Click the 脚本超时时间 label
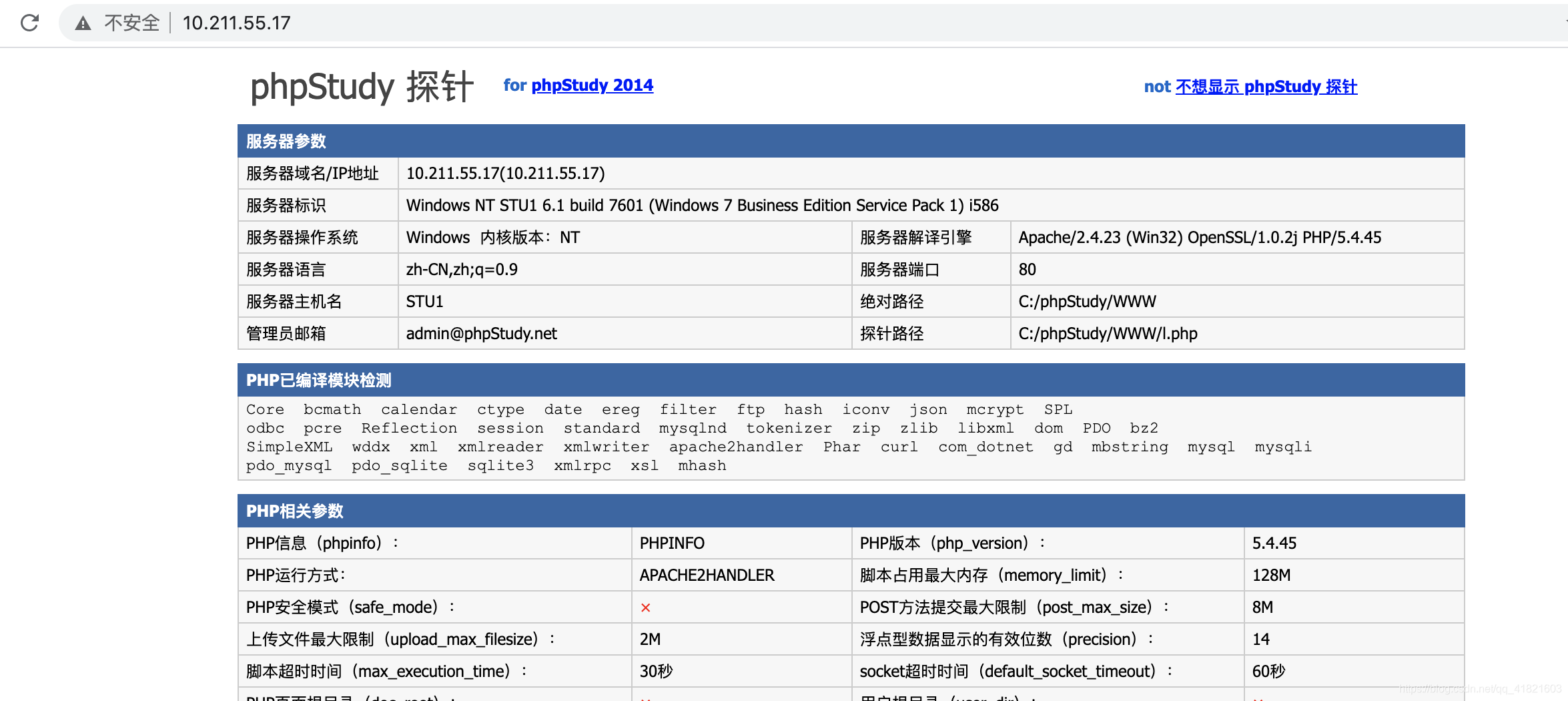Screen dimensions: 1568x701 pos(386,672)
